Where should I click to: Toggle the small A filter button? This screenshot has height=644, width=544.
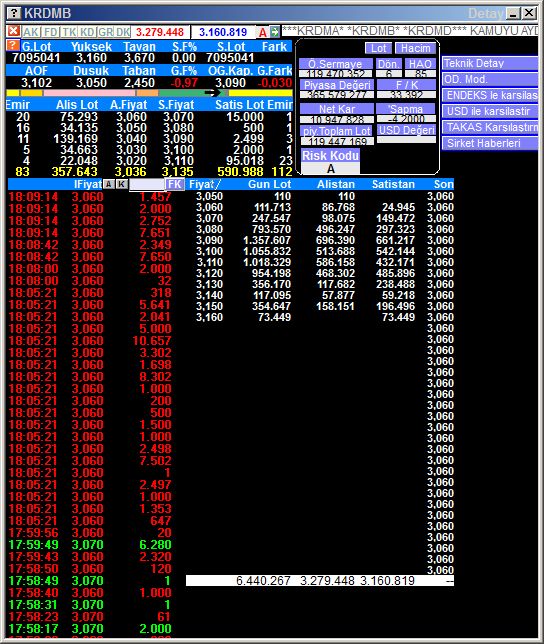coord(109,184)
